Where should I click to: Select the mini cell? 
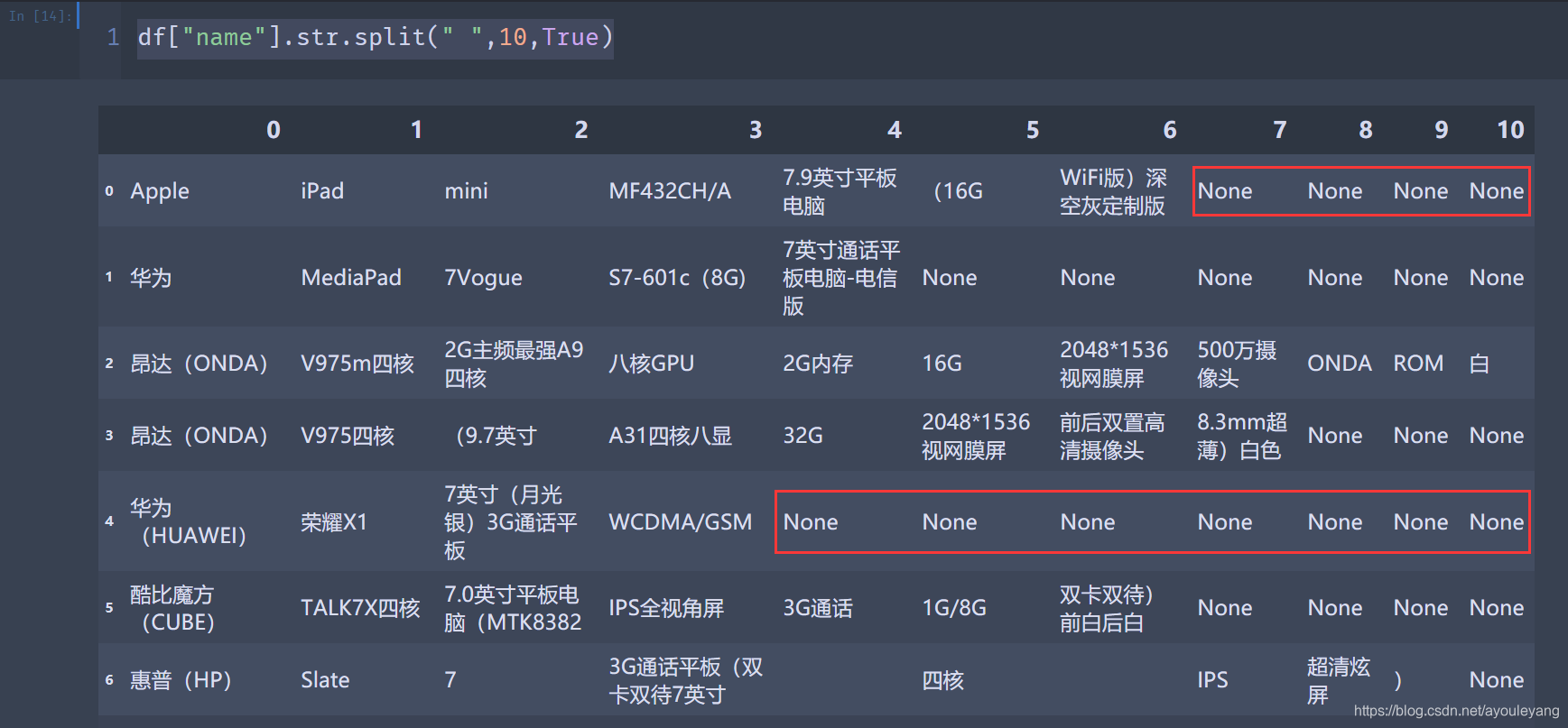pyautogui.click(x=466, y=191)
